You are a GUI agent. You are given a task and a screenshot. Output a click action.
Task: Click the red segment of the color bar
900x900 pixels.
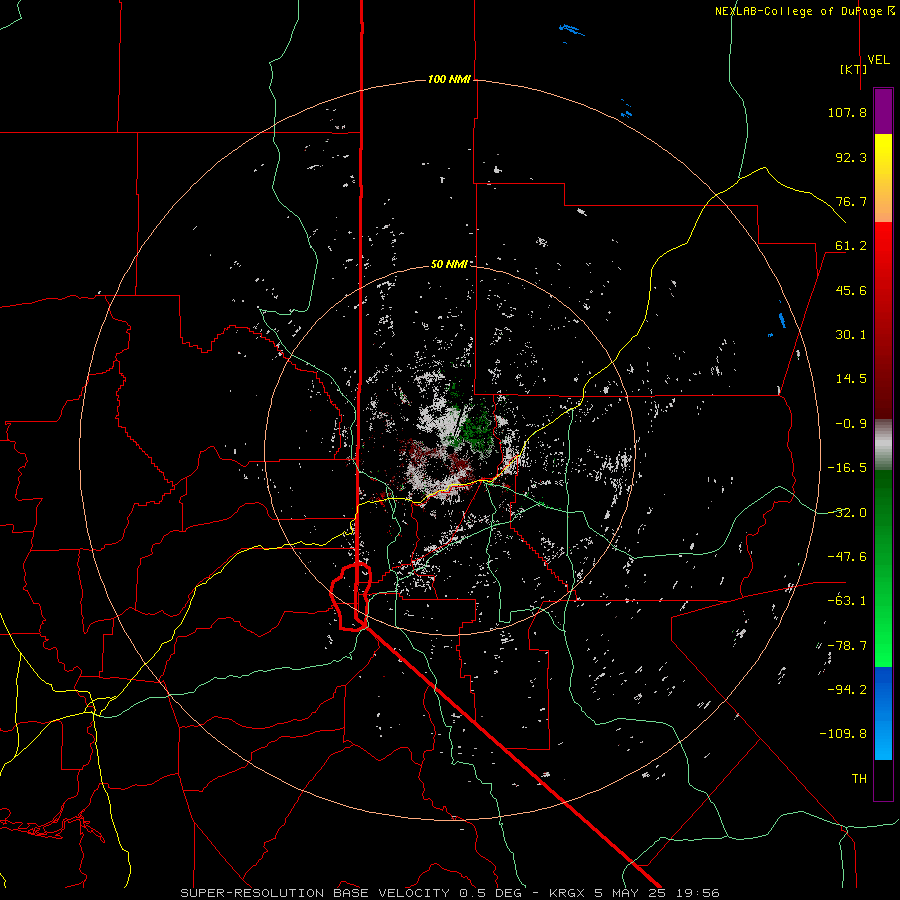point(883,320)
